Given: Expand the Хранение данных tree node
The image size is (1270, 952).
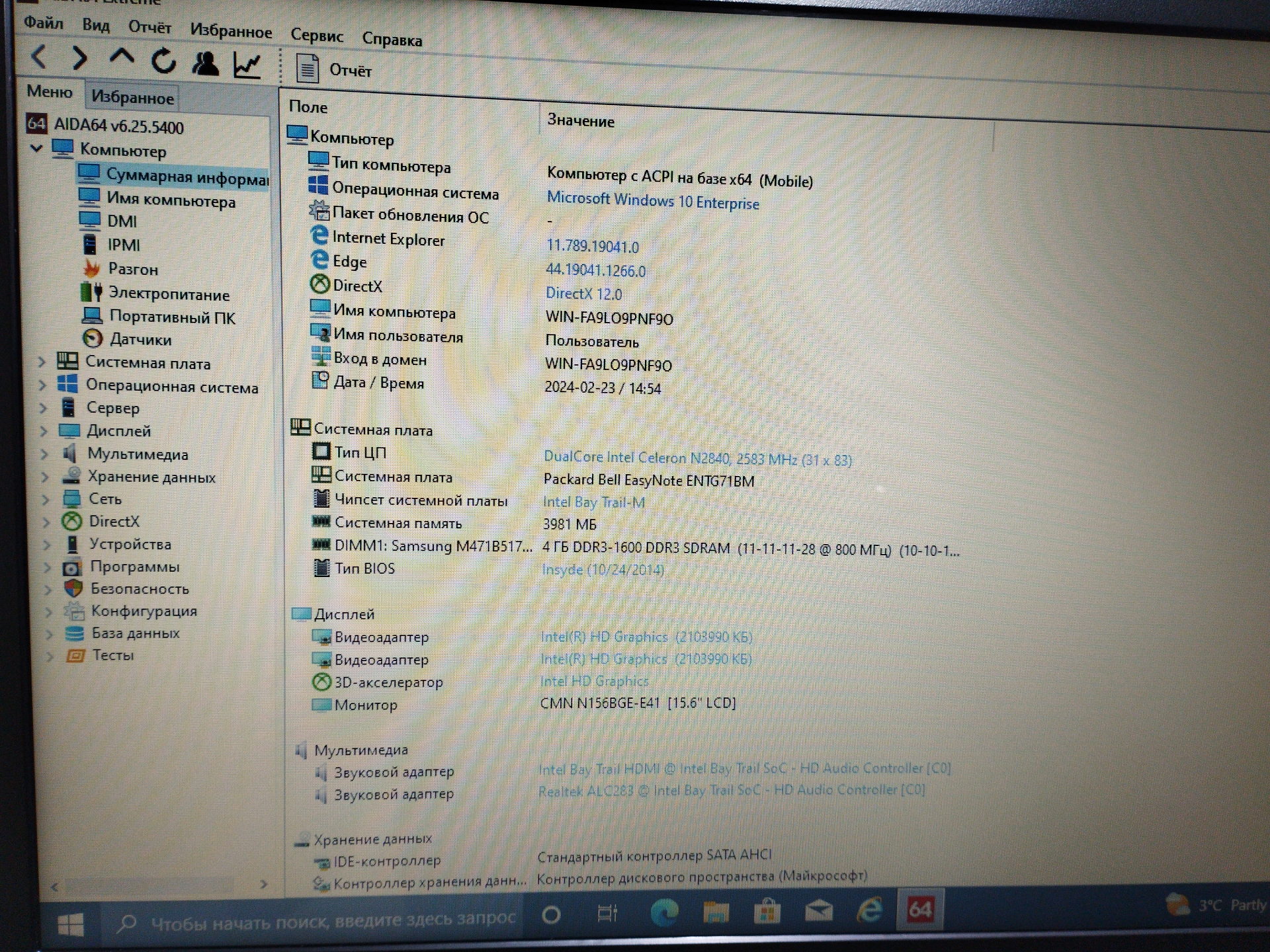Looking at the screenshot, I should point(45,477).
